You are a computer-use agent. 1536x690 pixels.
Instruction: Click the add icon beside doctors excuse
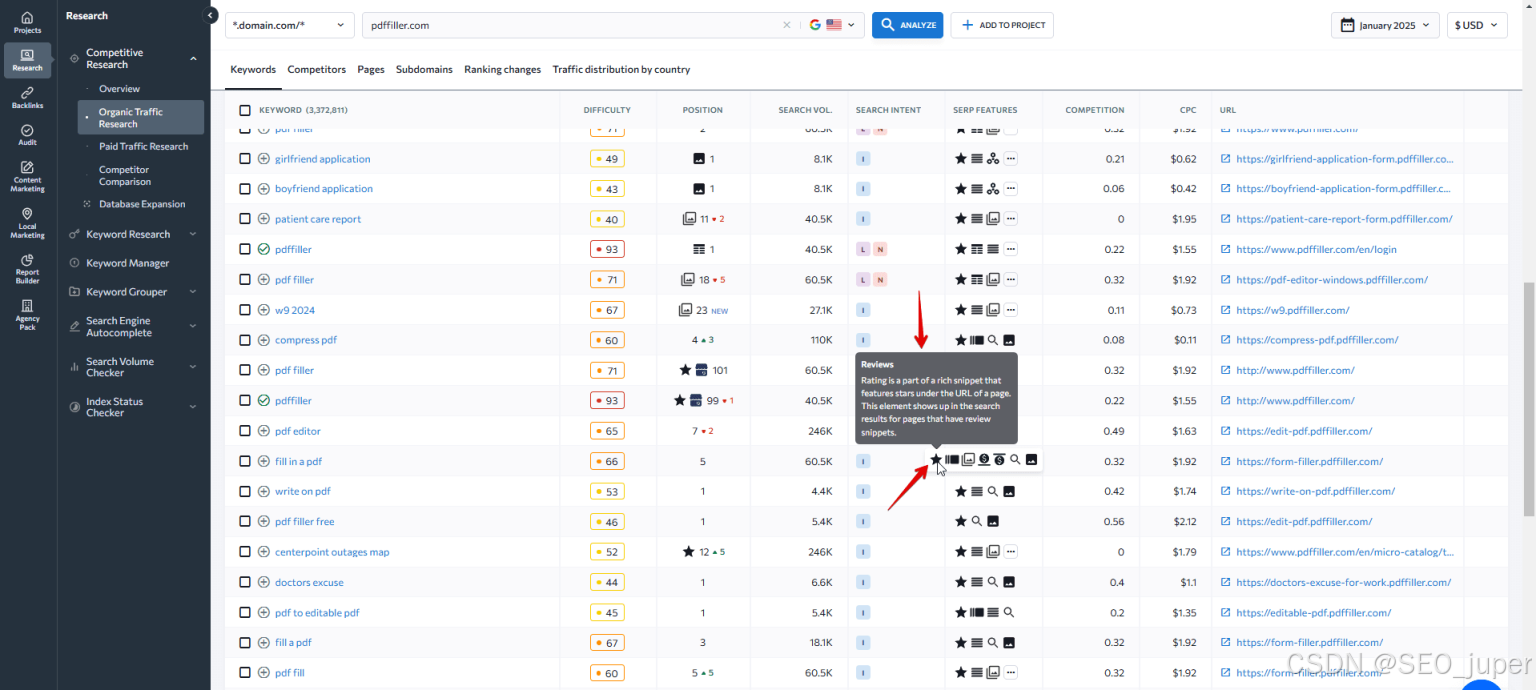click(264, 582)
